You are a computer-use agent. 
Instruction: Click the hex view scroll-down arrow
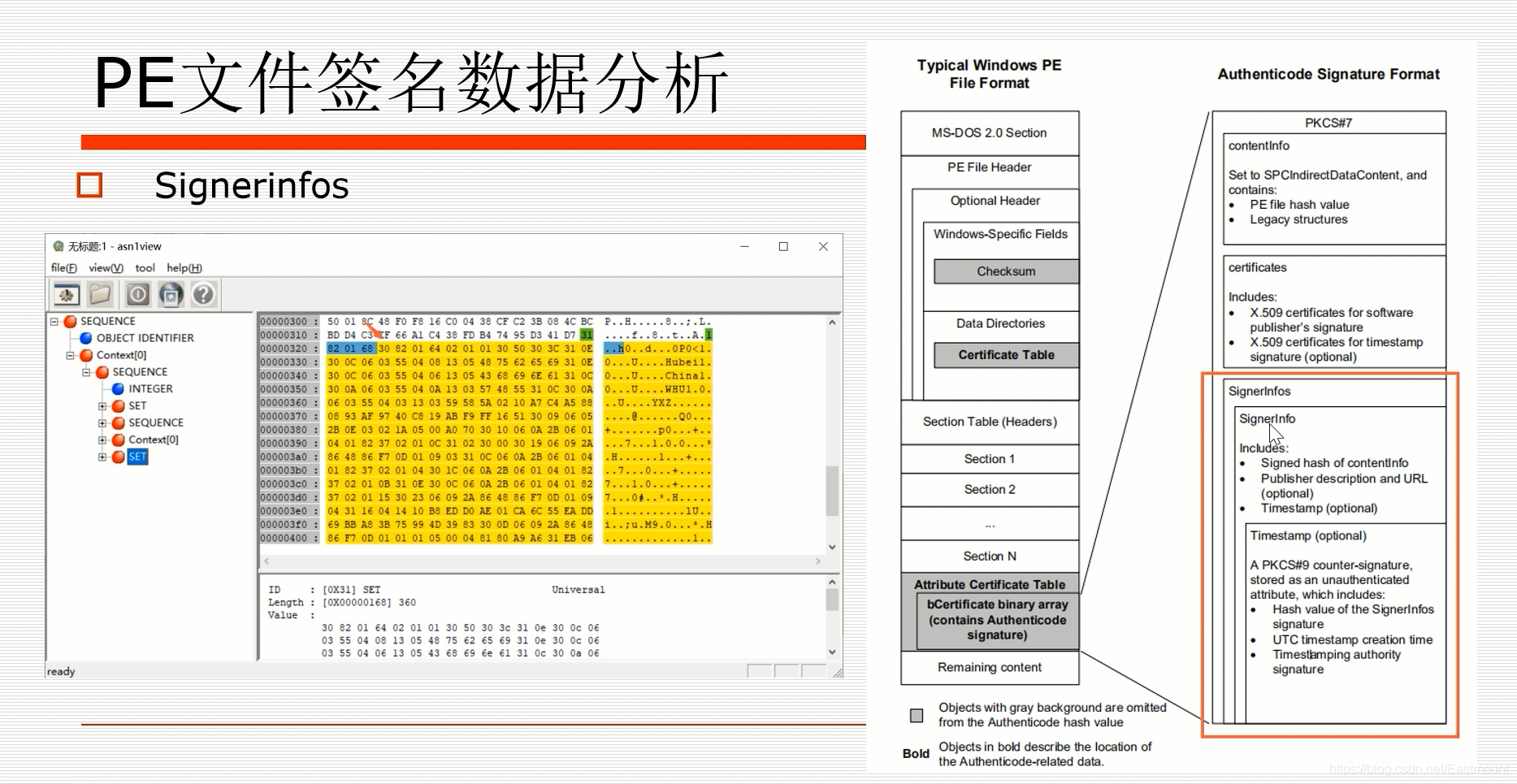(832, 547)
